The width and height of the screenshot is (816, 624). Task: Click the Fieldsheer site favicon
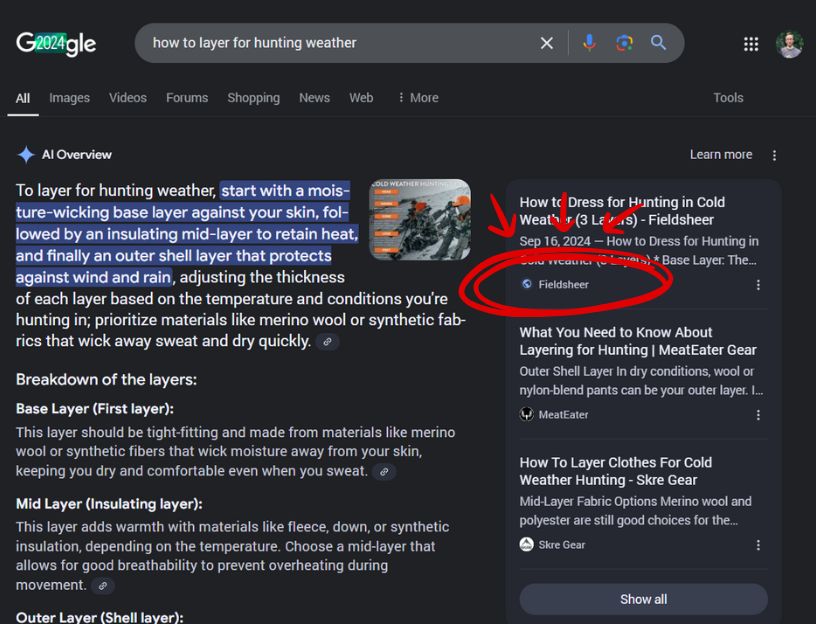click(527, 284)
